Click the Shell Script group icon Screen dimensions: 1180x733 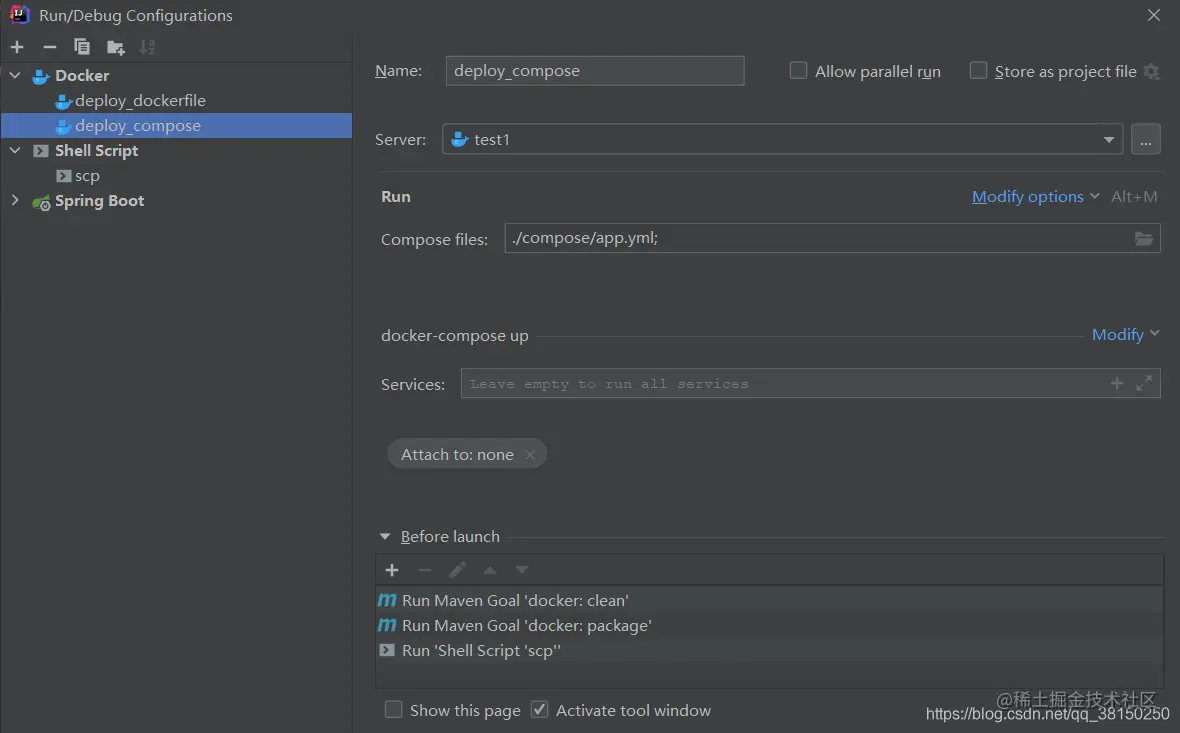(x=41, y=151)
